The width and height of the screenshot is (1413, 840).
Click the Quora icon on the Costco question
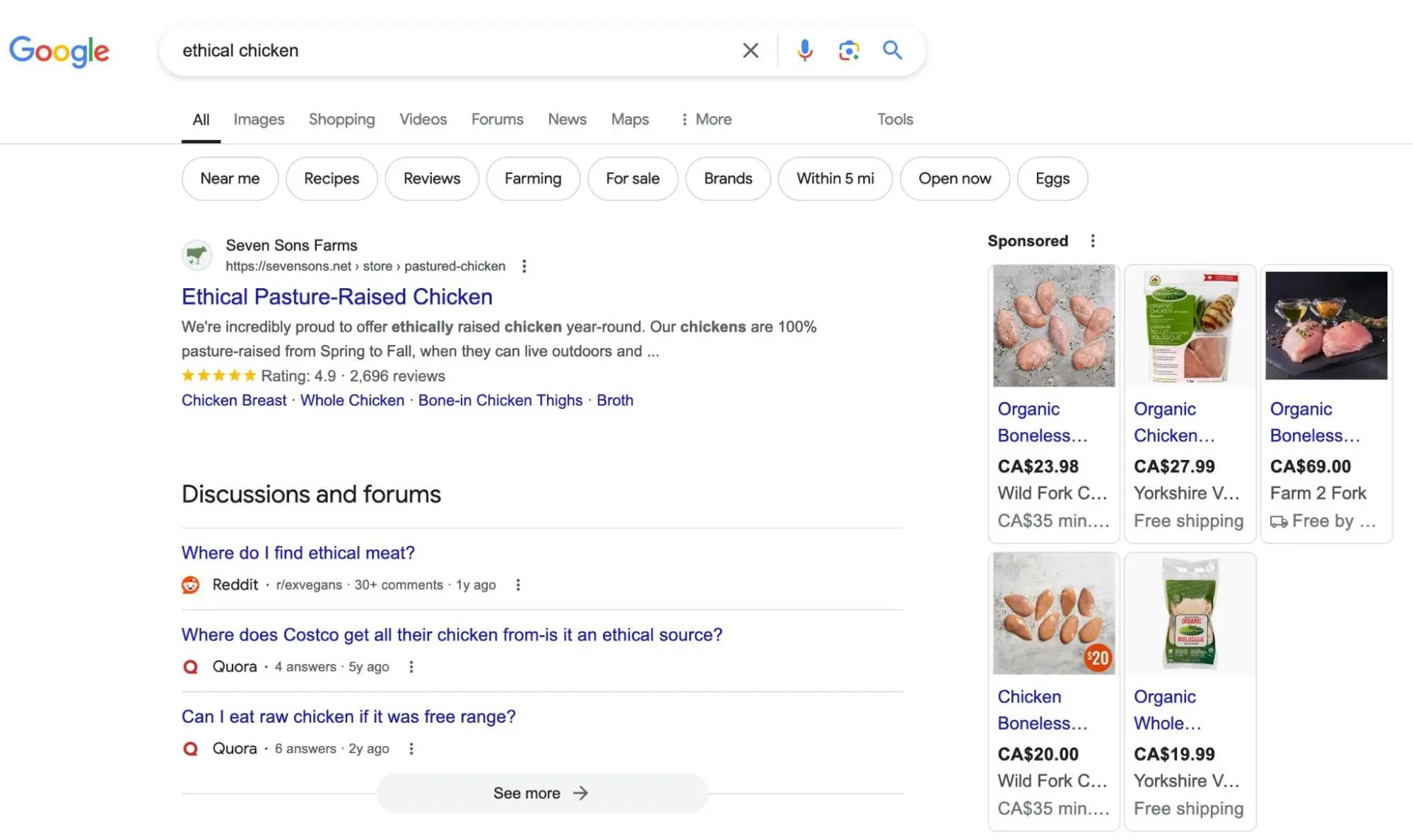pyautogui.click(x=189, y=666)
